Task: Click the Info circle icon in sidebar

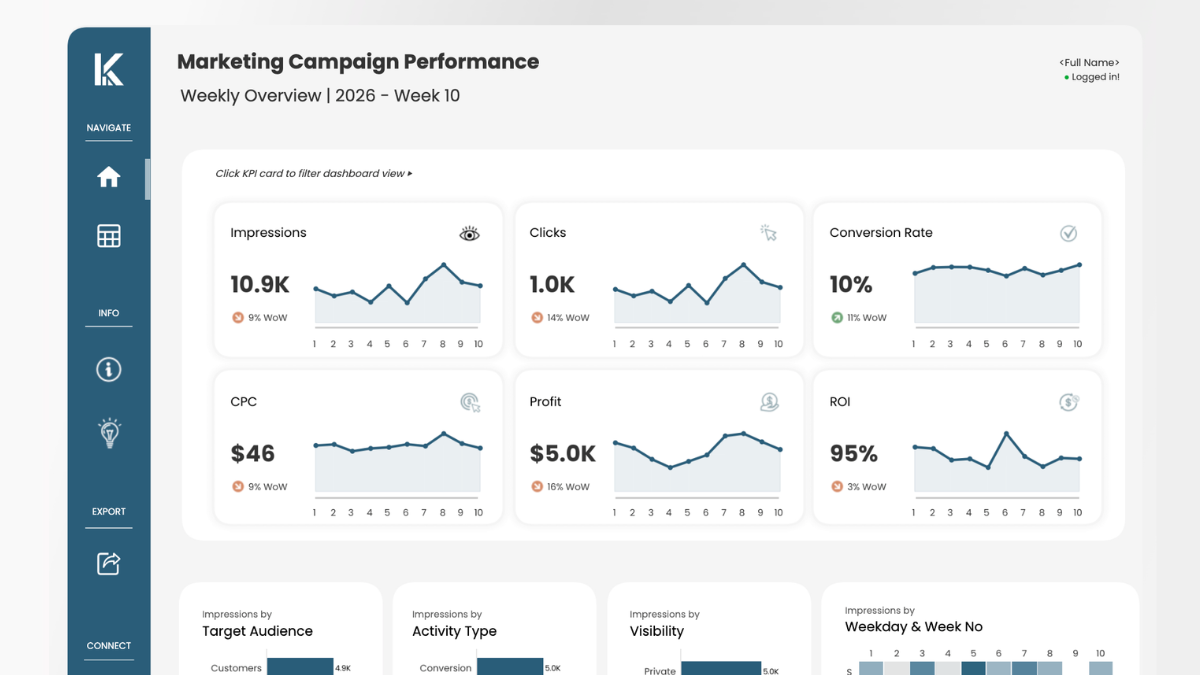Action: click(109, 369)
